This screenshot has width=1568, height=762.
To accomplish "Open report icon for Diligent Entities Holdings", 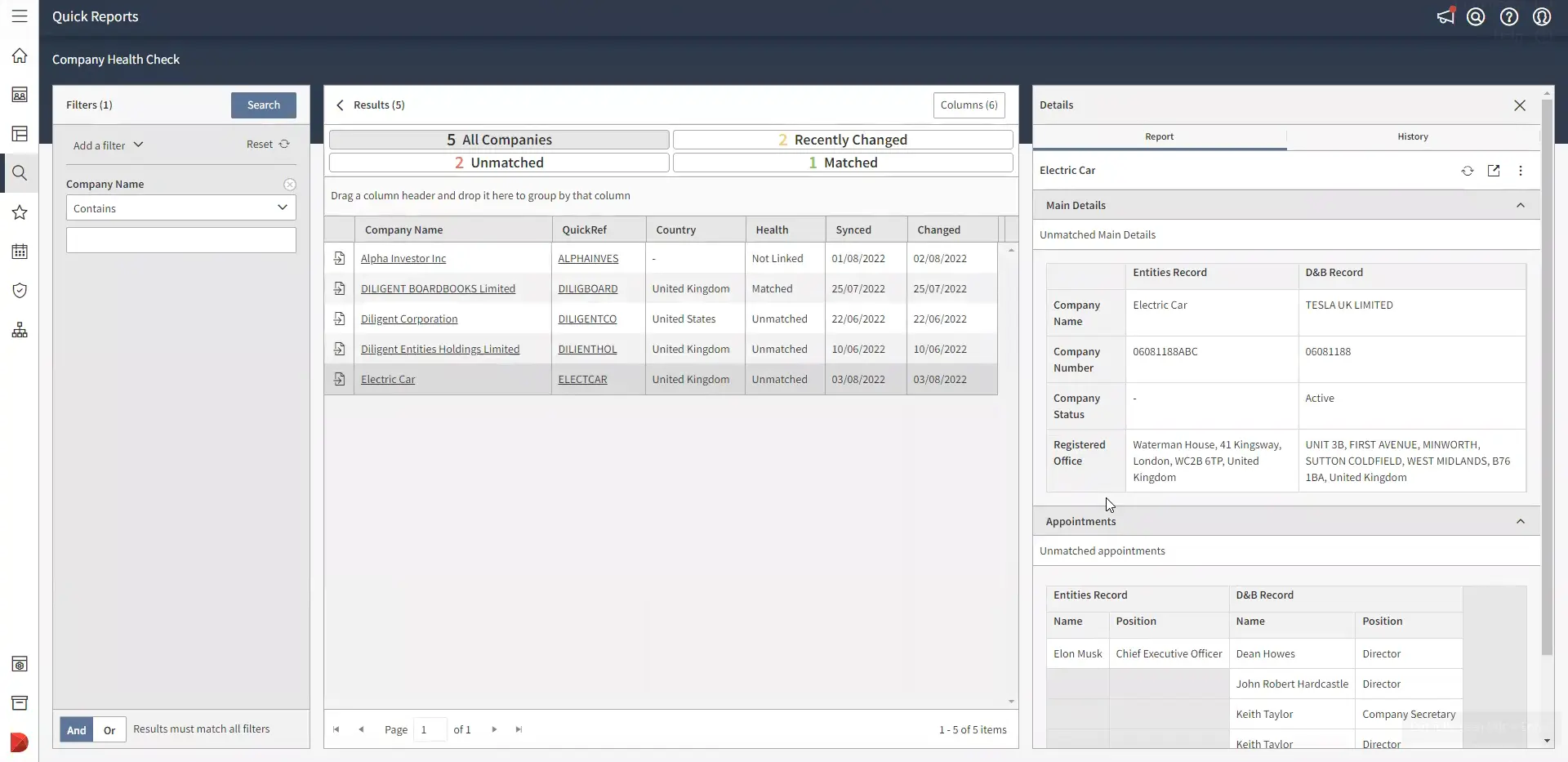I will (x=339, y=349).
